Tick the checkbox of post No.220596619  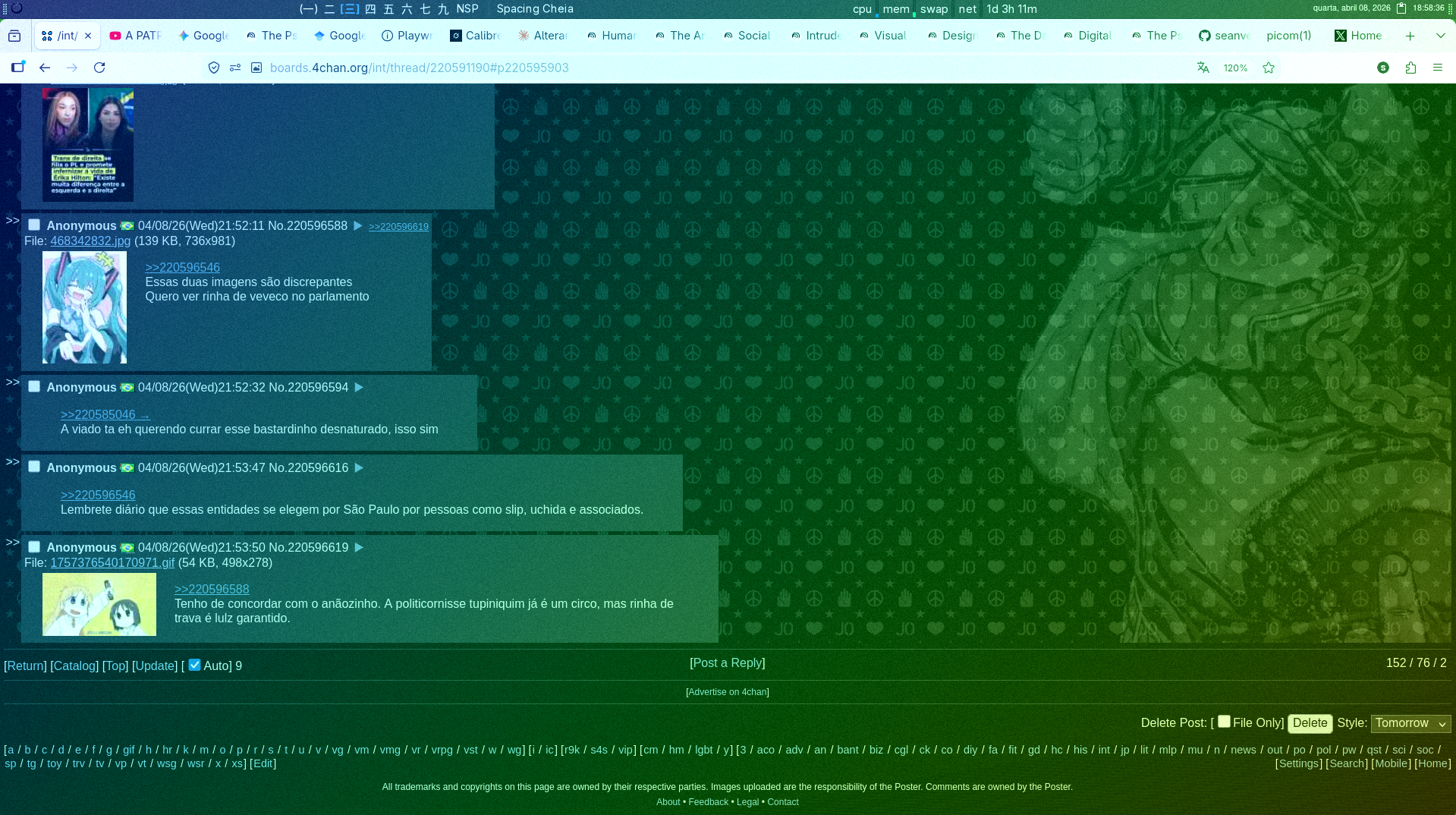point(34,546)
